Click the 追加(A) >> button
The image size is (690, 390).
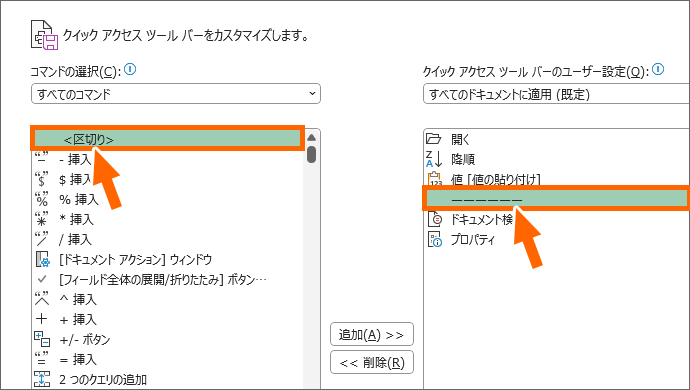(371, 335)
